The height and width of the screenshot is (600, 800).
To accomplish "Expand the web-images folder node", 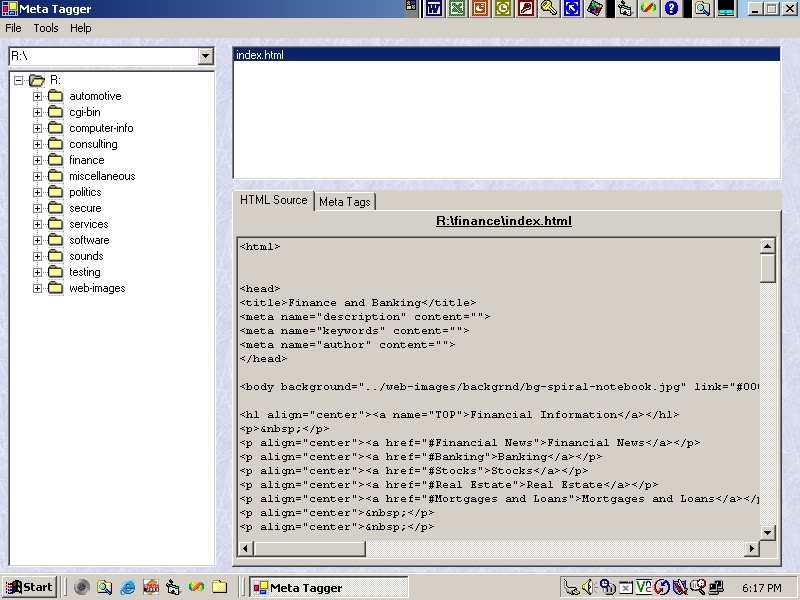I will [38, 288].
